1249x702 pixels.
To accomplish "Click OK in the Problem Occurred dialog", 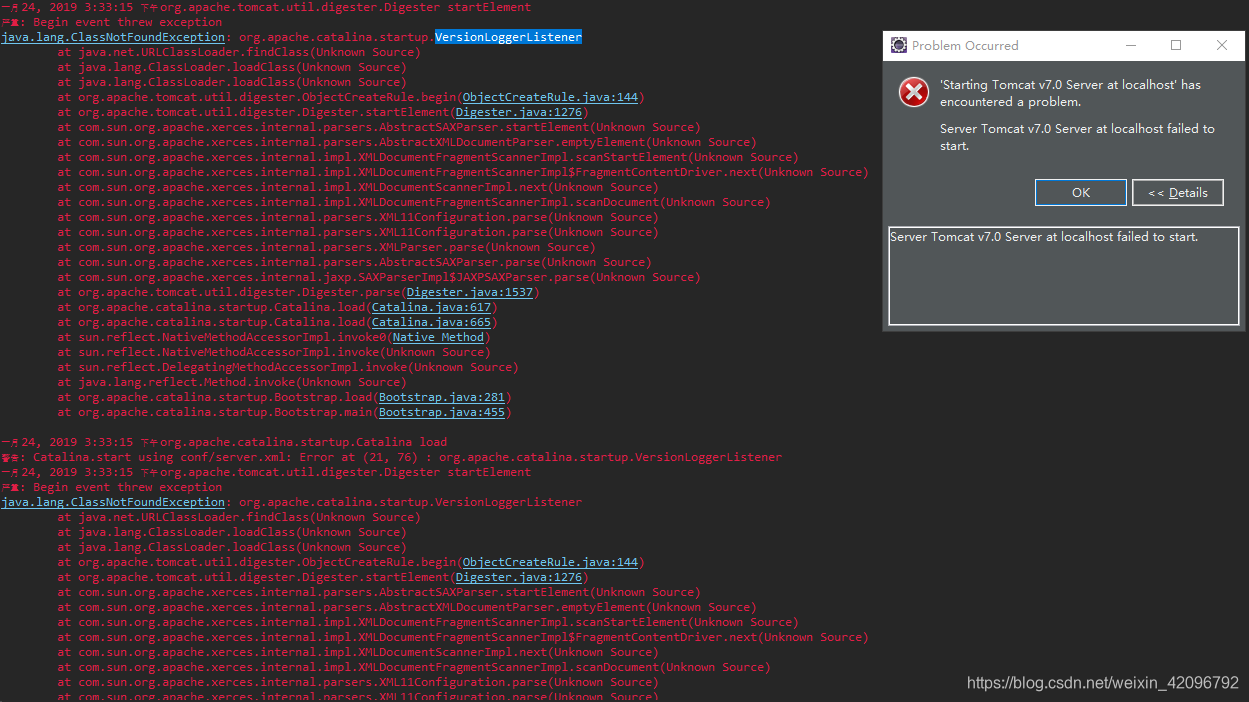I will [x=1080, y=193].
